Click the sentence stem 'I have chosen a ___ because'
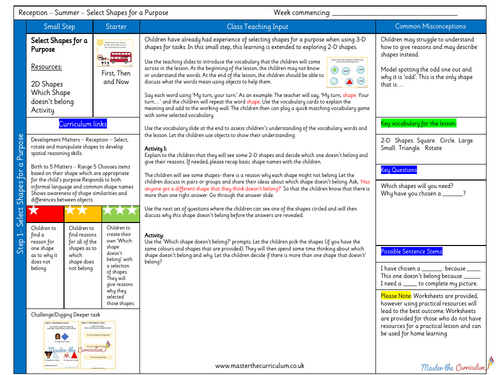 pos(431,268)
